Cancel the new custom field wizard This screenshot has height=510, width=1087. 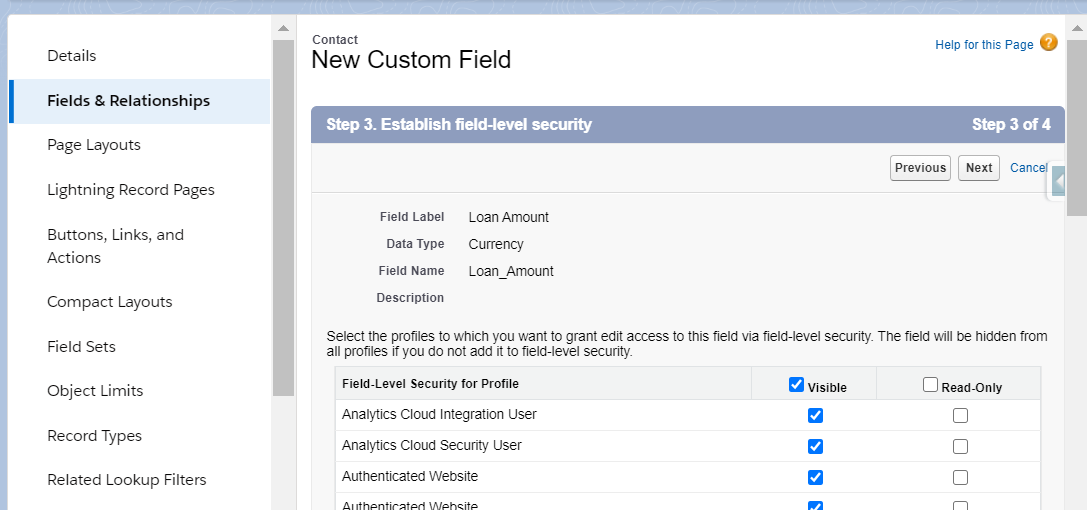(x=1029, y=168)
